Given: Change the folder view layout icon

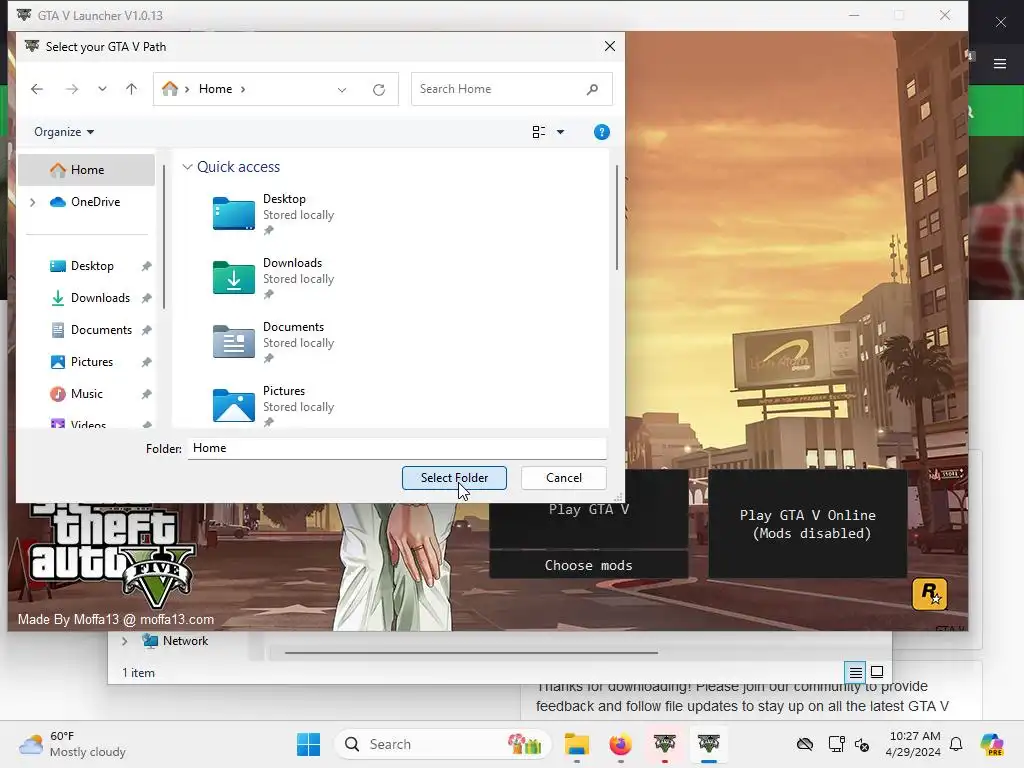Looking at the screenshot, I should (539, 132).
